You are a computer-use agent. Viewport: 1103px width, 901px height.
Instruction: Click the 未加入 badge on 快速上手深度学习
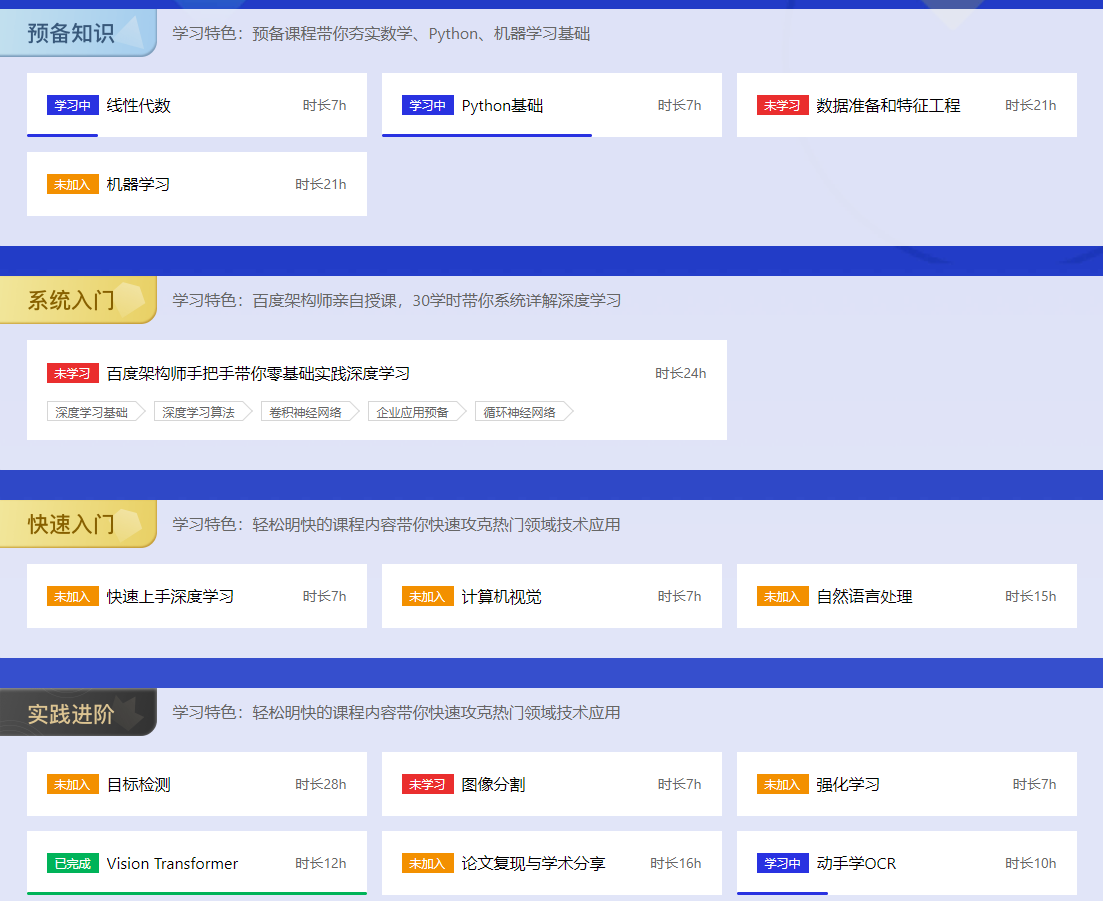coord(72,596)
